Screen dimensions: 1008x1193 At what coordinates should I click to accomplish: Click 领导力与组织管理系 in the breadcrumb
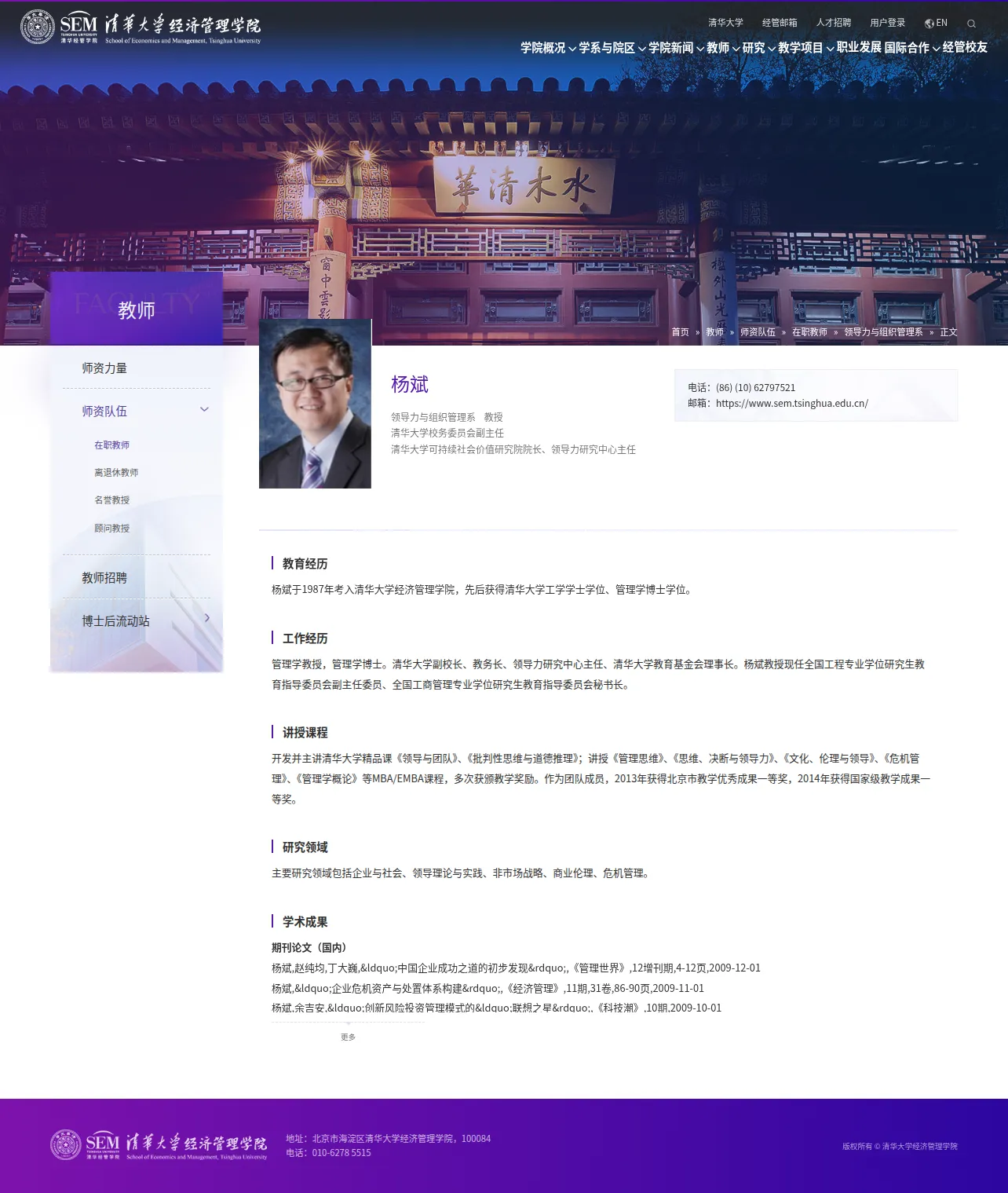pyautogui.click(x=883, y=332)
